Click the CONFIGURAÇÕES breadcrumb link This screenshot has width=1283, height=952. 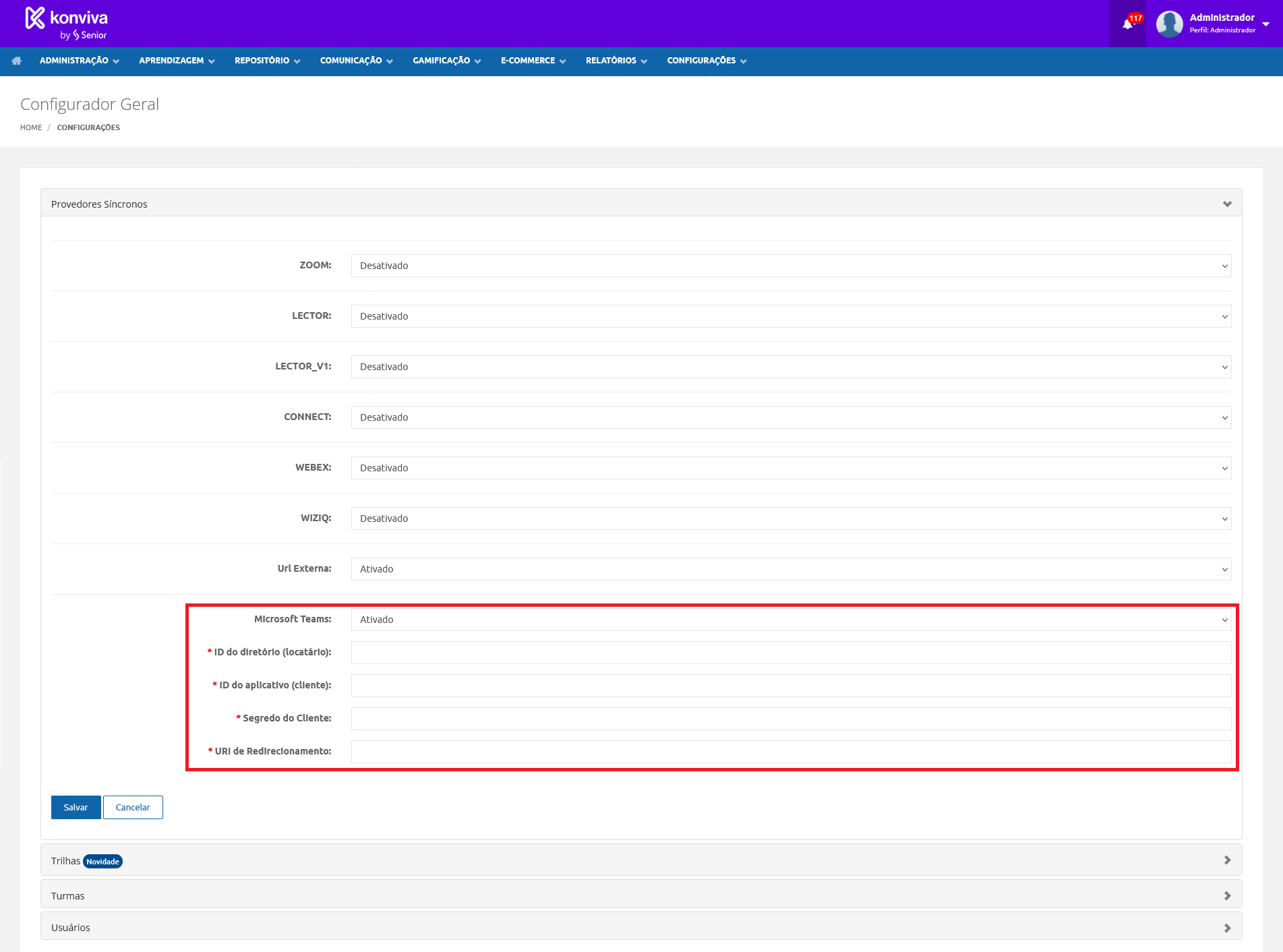tap(88, 127)
